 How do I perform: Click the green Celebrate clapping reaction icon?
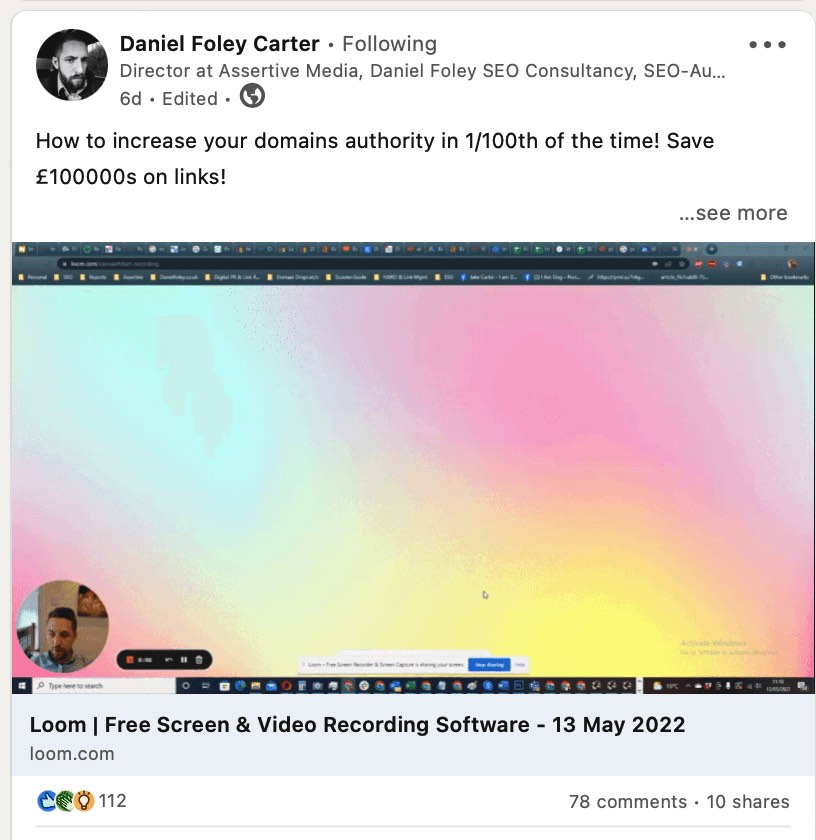click(x=65, y=801)
